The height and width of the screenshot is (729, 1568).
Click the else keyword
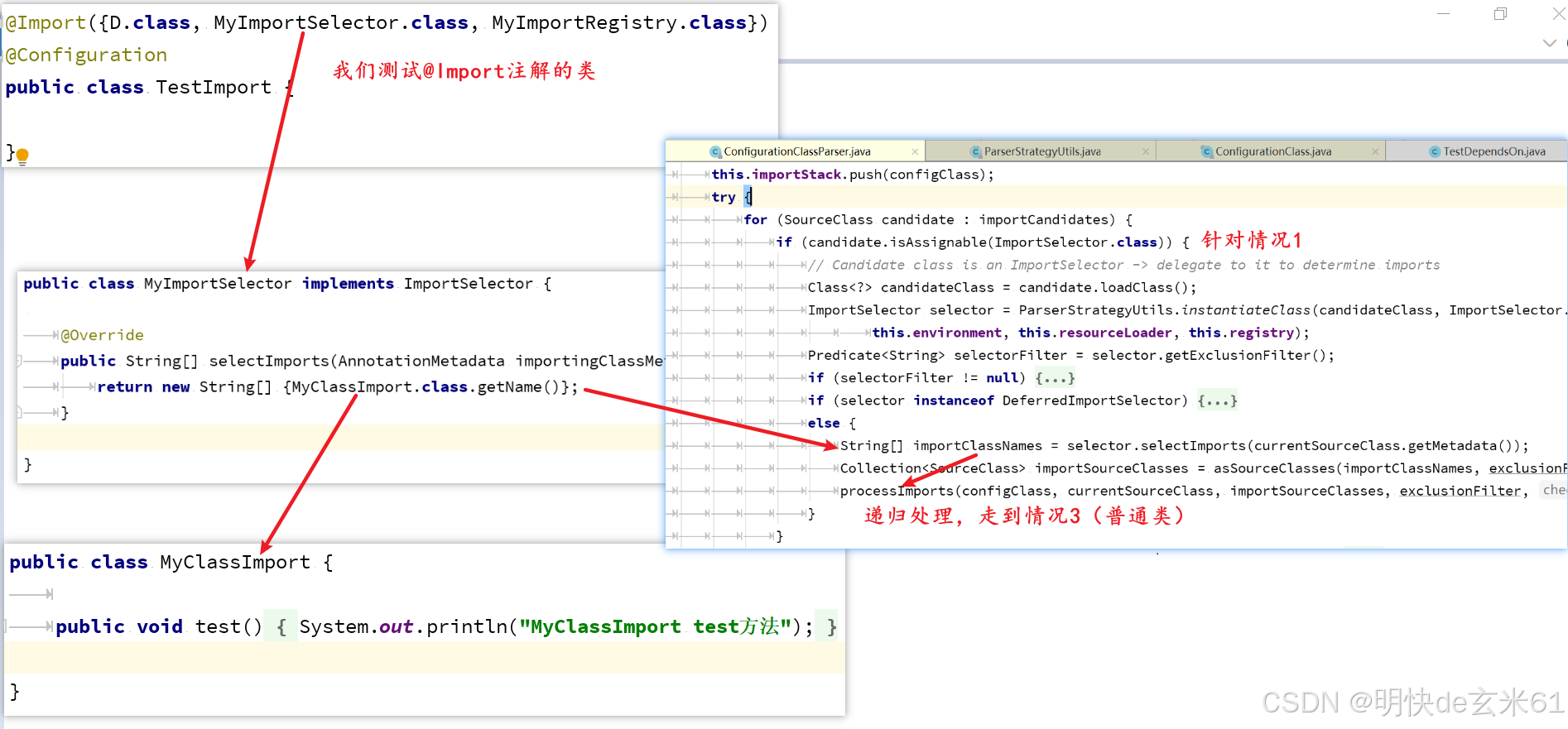824,423
